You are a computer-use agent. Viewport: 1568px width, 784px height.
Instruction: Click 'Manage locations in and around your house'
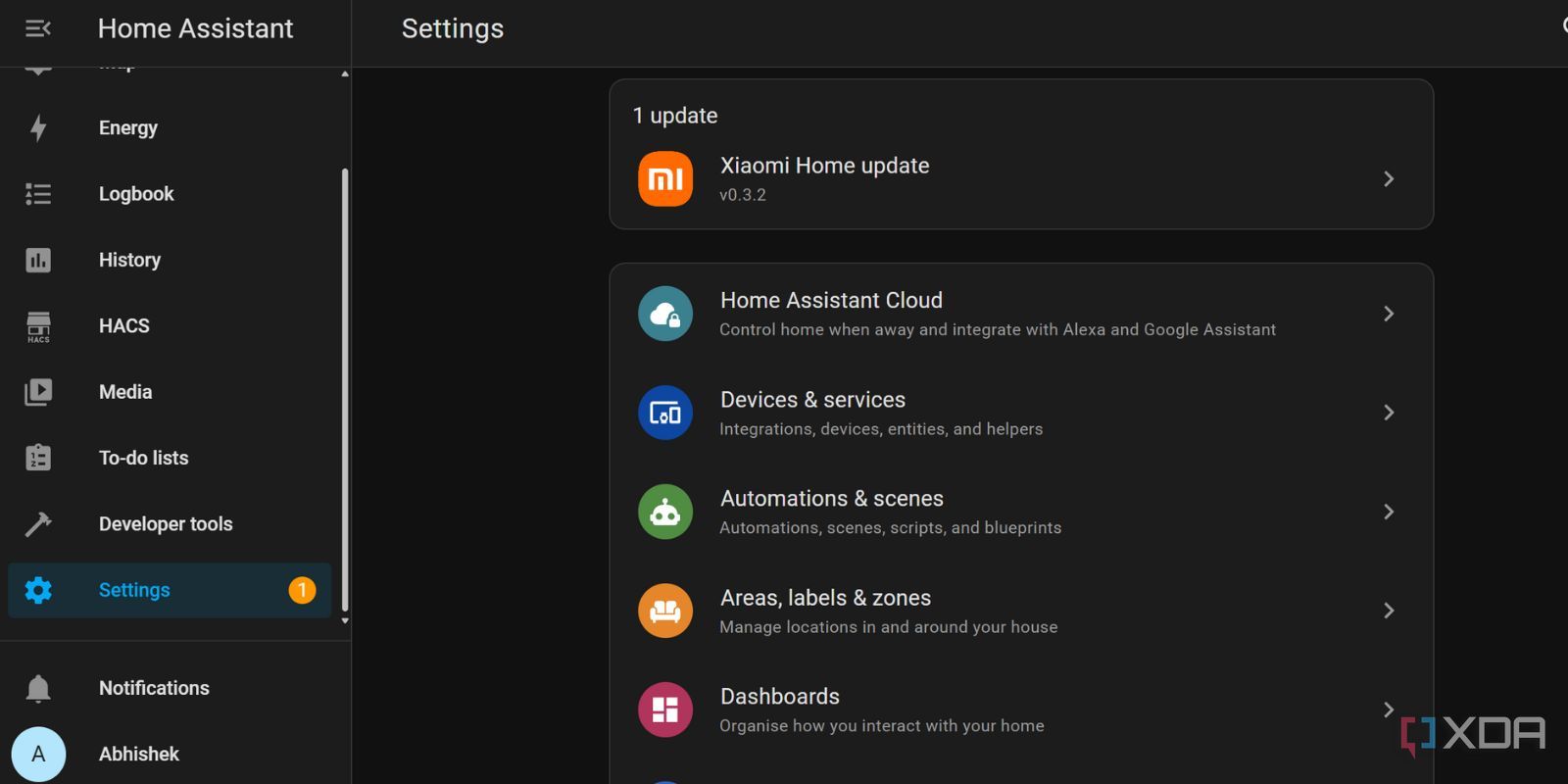tap(888, 627)
